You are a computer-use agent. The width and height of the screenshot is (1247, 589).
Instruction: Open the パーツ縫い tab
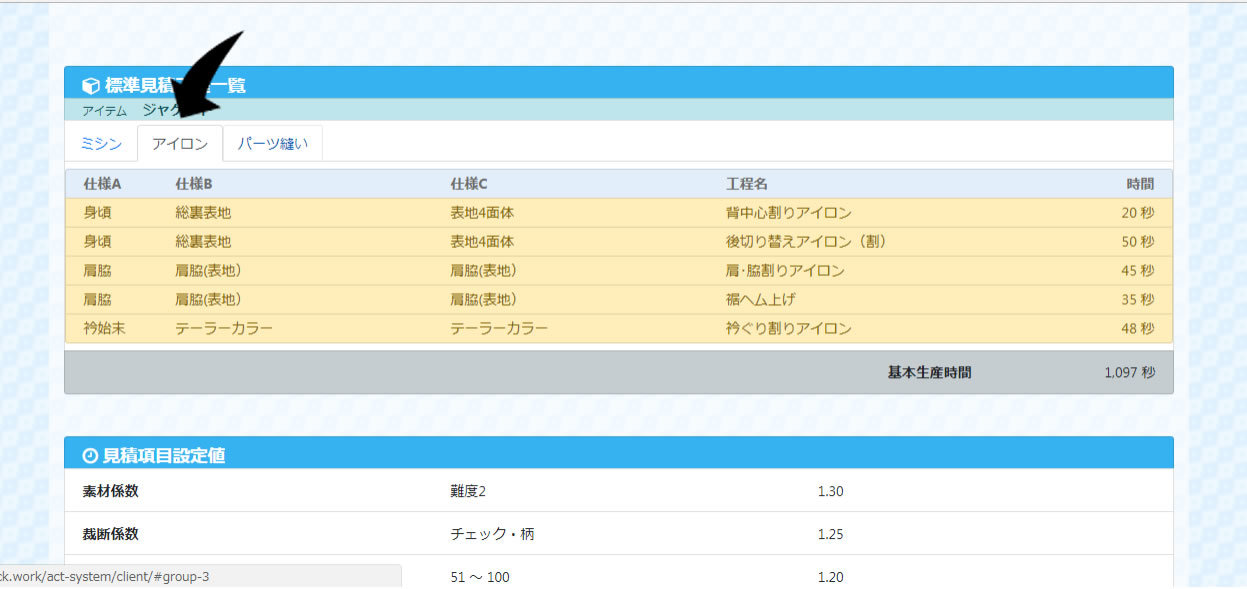[x=272, y=144]
